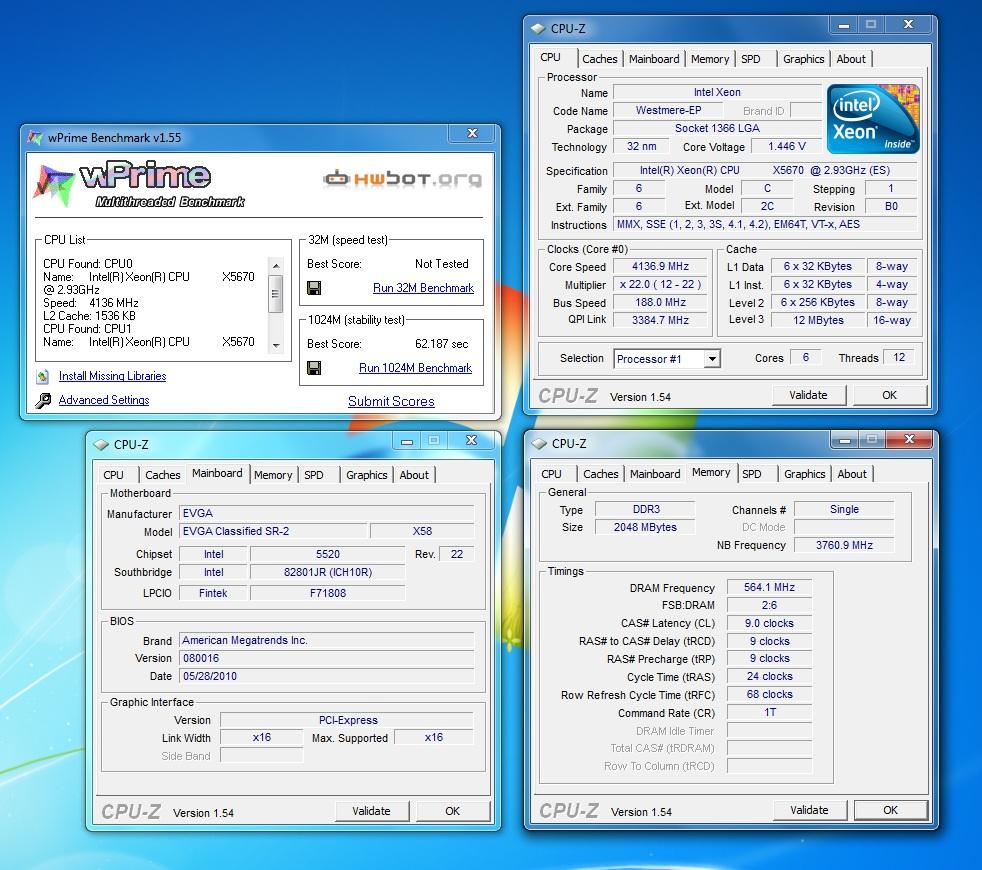Open About tab in the Mainboard window
Image resolution: width=982 pixels, height=870 pixels.
pyautogui.click(x=414, y=475)
